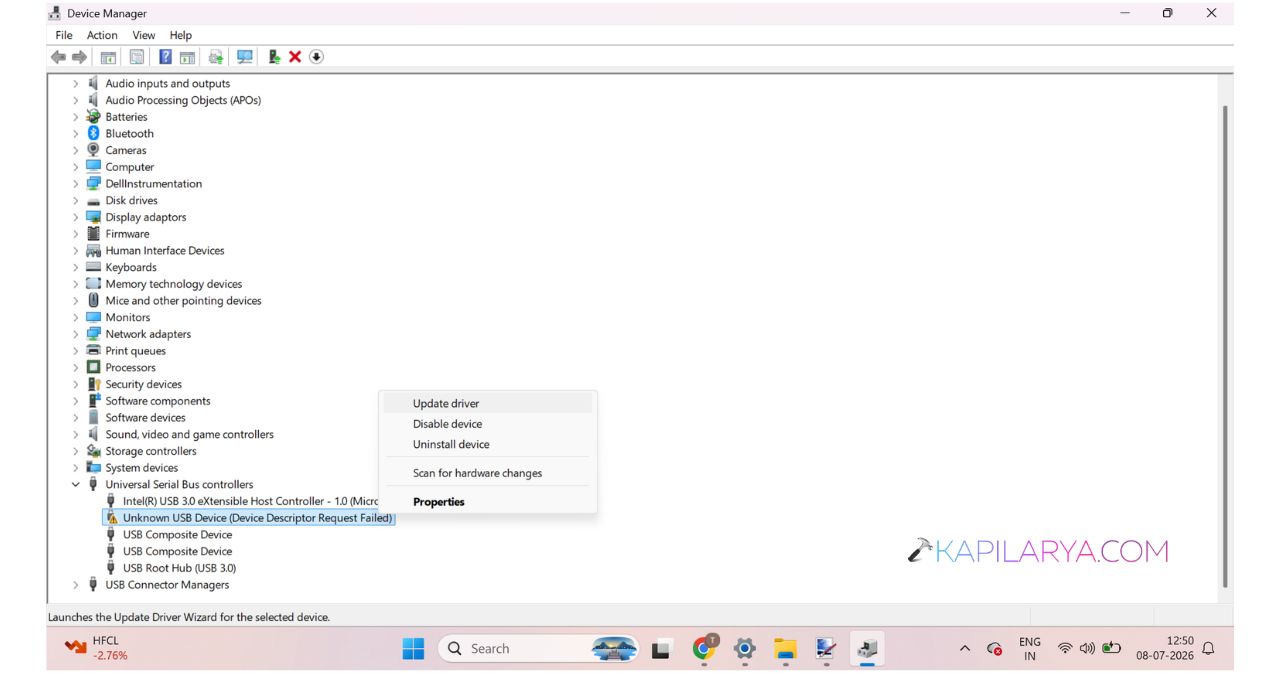Expand the System devices node
This screenshot has width=1280, height=673.
(x=75, y=468)
